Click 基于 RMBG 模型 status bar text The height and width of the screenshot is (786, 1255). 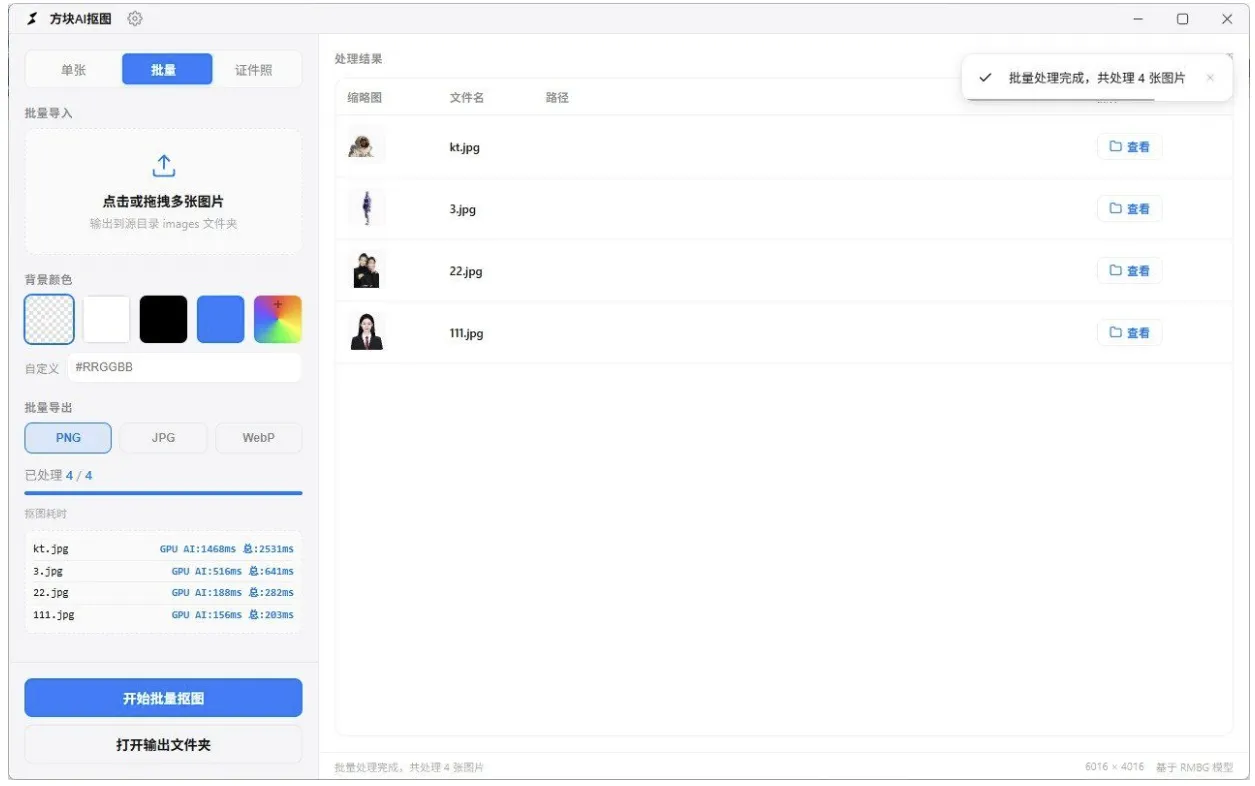(x=1194, y=767)
